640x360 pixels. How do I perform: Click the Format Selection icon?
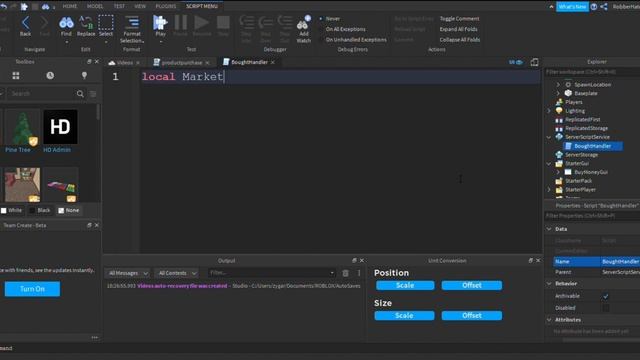132,22
